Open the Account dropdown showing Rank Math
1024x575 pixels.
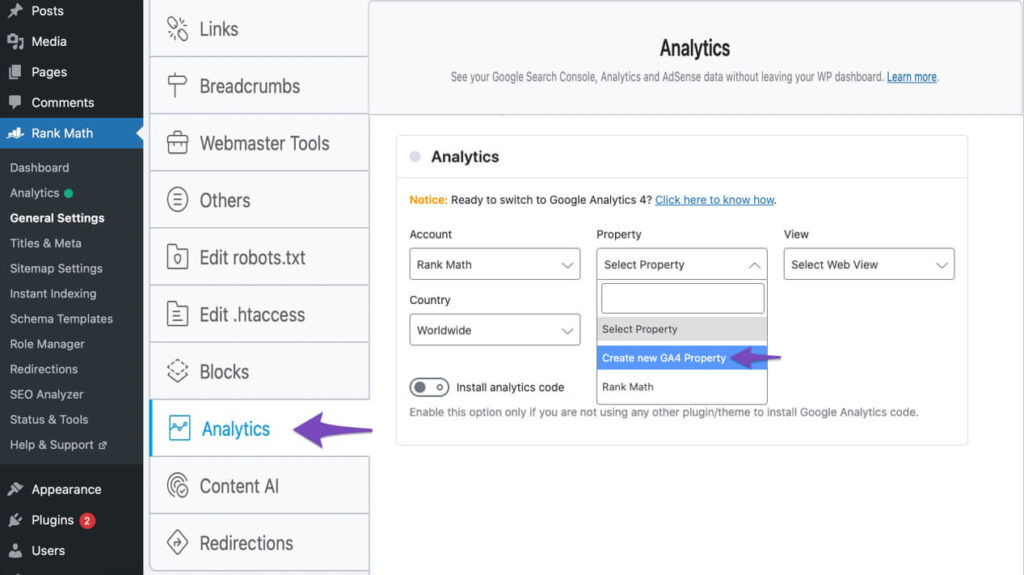tap(494, 264)
